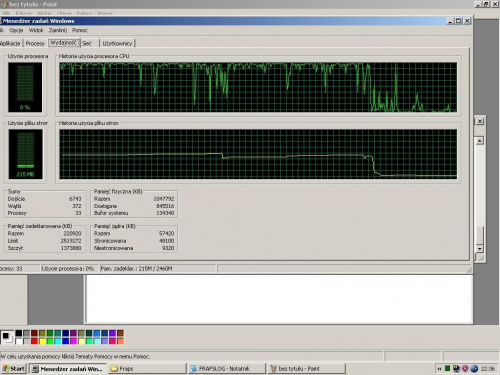500x375 pixels.
Task: Open the Zamknij menu
Action: coord(58,30)
